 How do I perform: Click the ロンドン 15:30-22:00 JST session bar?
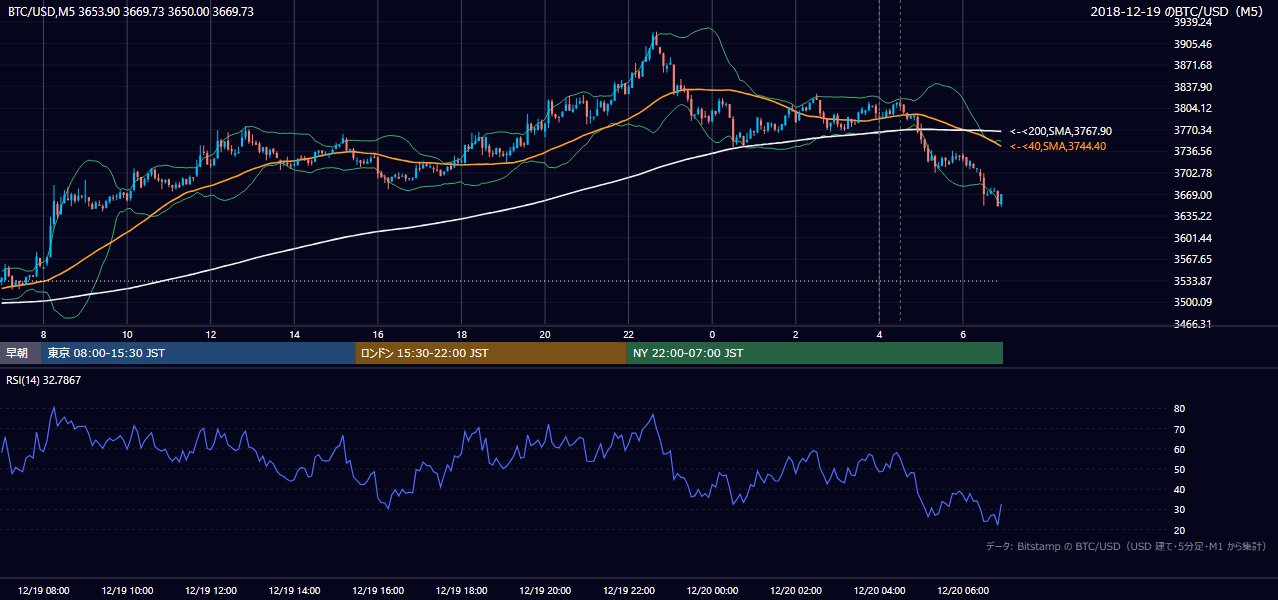(x=491, y=353)
